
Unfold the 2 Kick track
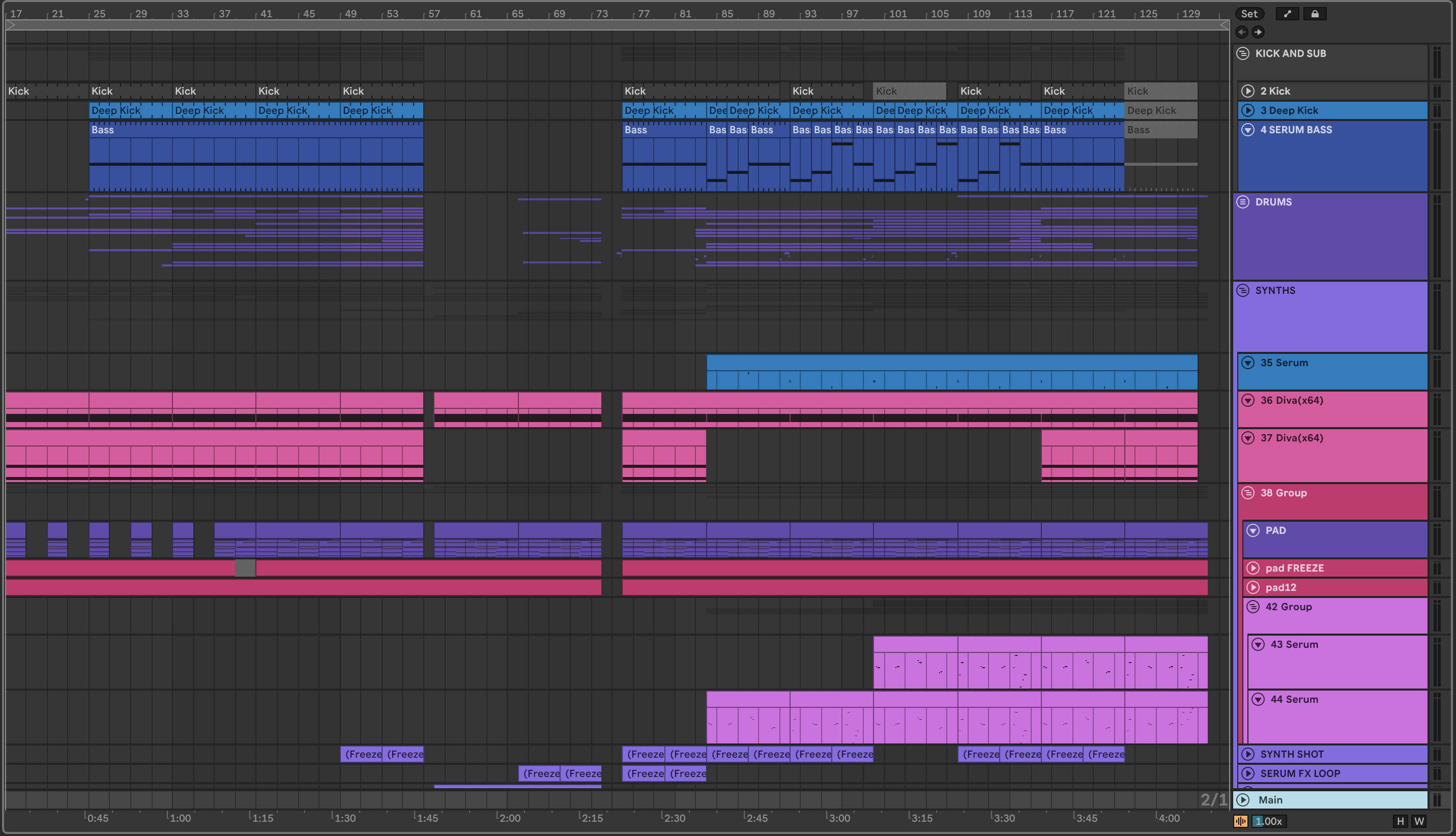[x=1247, y=91]
